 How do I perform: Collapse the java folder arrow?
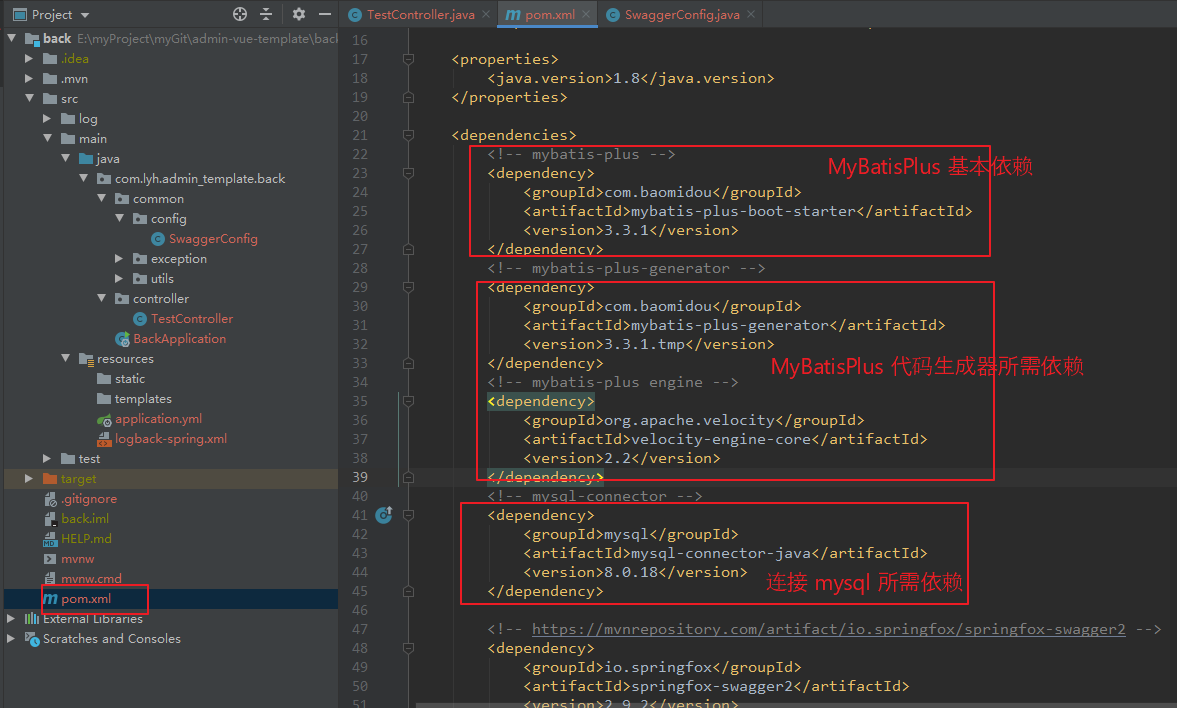(x=65, y=158)
